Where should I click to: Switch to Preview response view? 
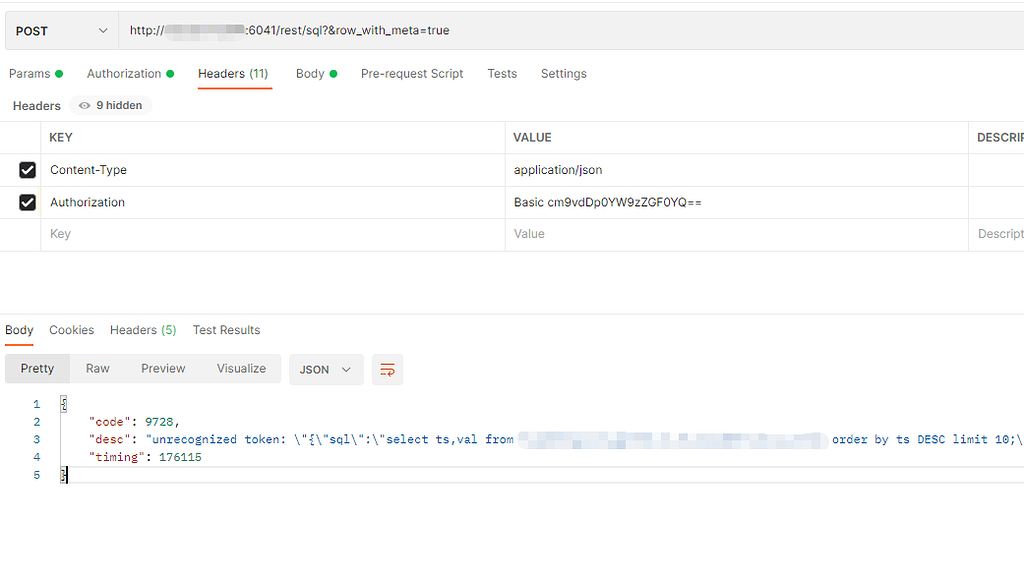click(x=163, y=368)
